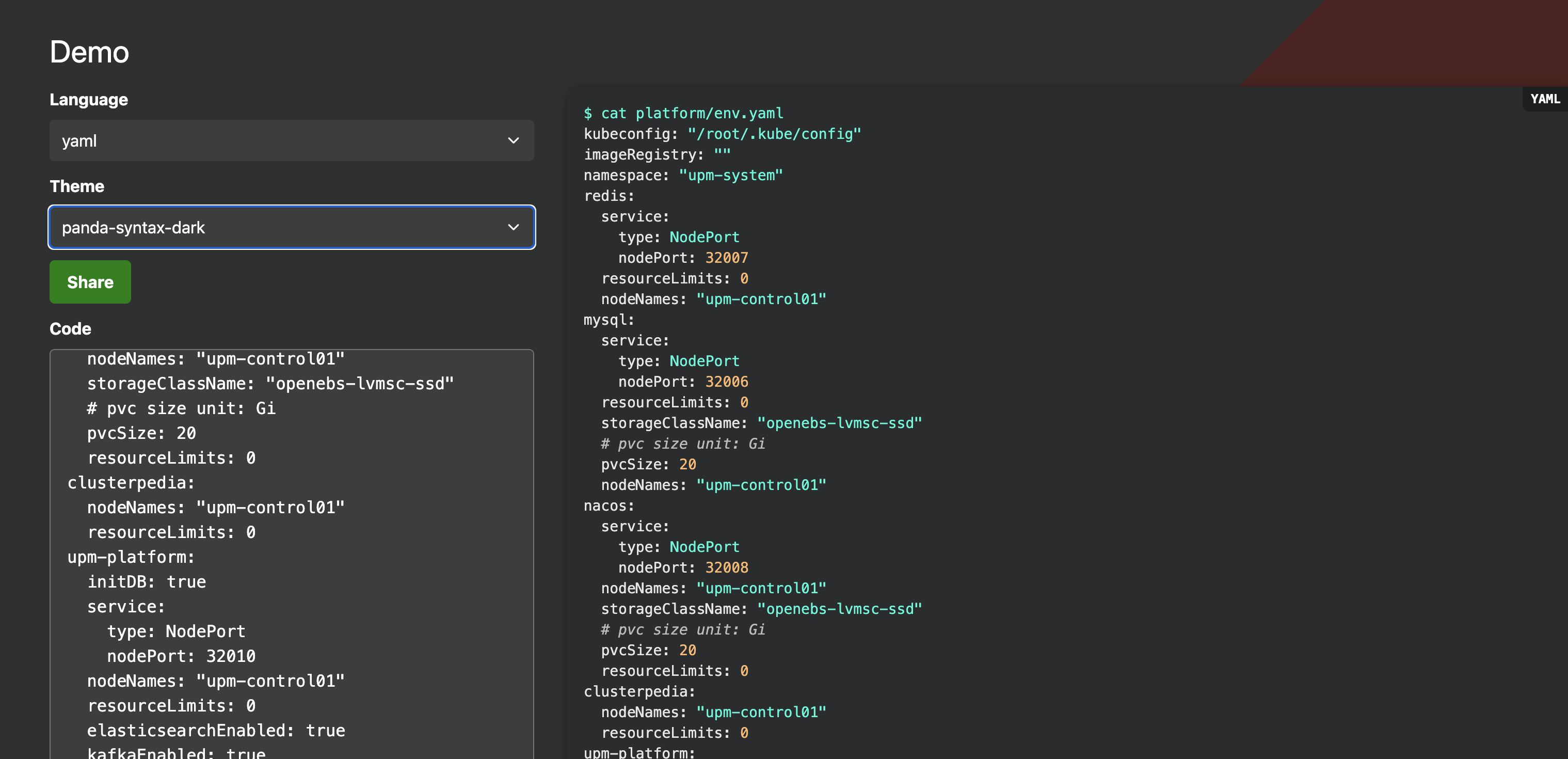Click 'nodePort: 32008' in preview
The height and width of the screenshot is (759, 1568).
click(683, 568)
